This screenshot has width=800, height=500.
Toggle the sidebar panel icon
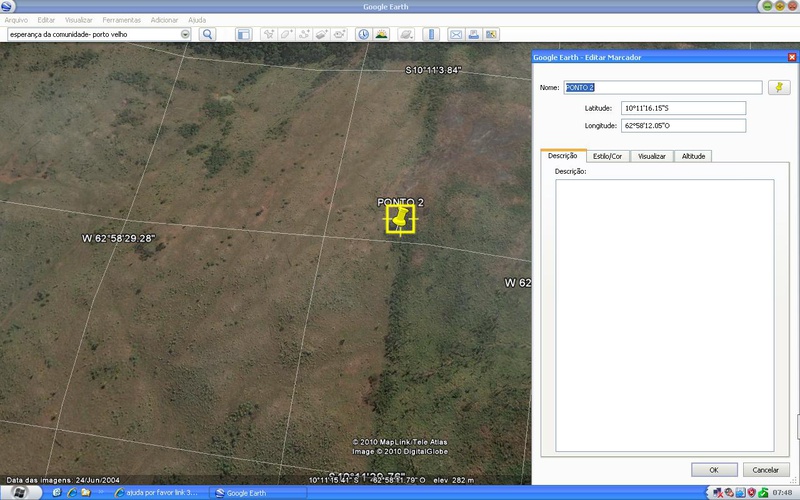pos(244,34)
